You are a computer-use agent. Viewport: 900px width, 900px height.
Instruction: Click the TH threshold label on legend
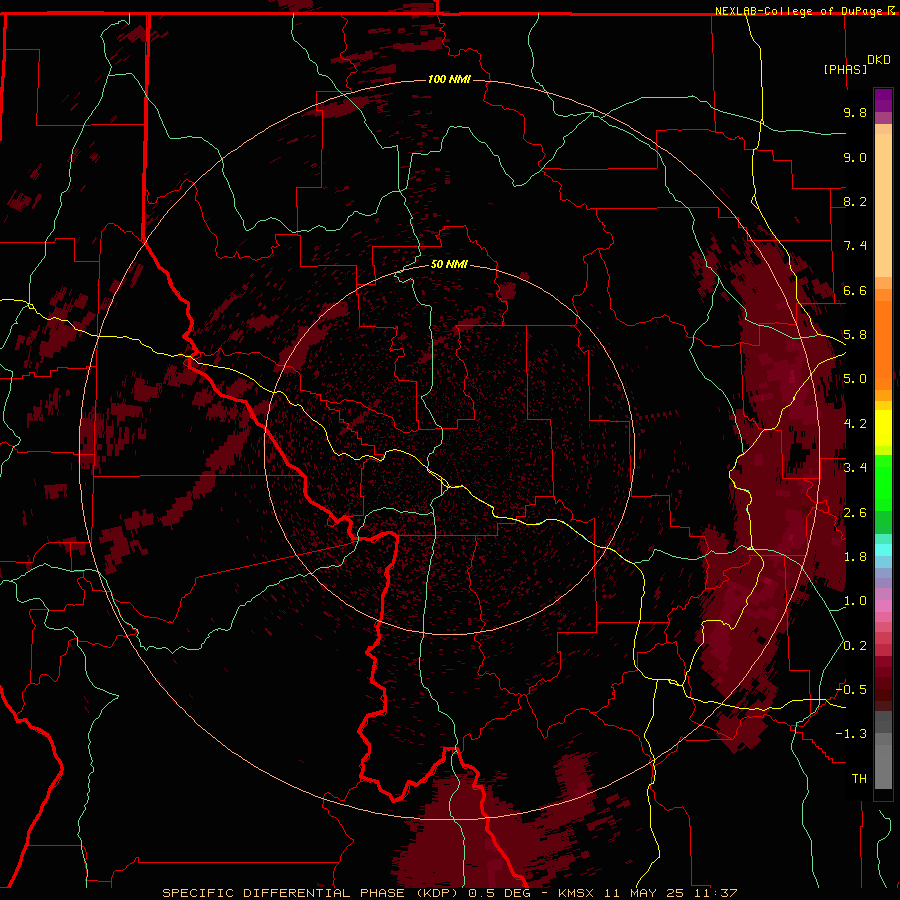click(859, 779)
